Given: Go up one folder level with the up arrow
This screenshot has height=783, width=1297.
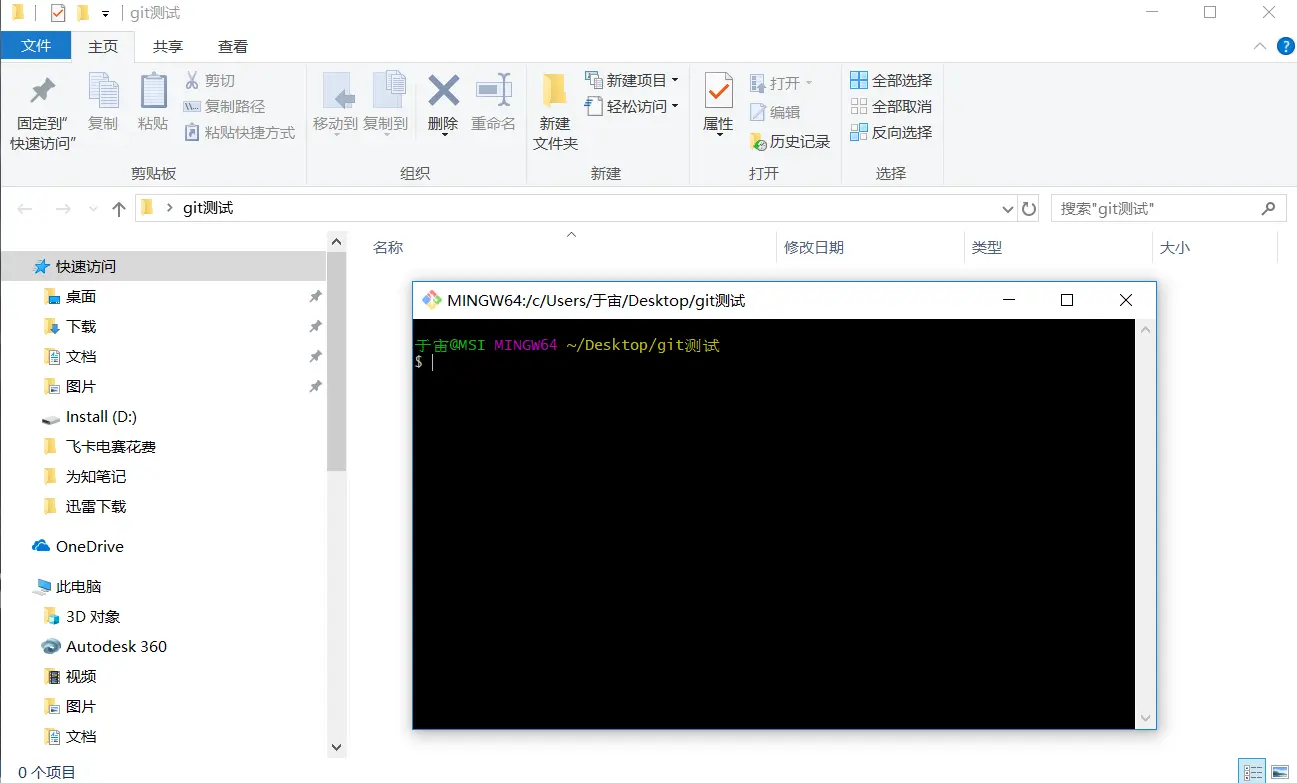Looking at the screenshot, I should click(x=119, y=208).
